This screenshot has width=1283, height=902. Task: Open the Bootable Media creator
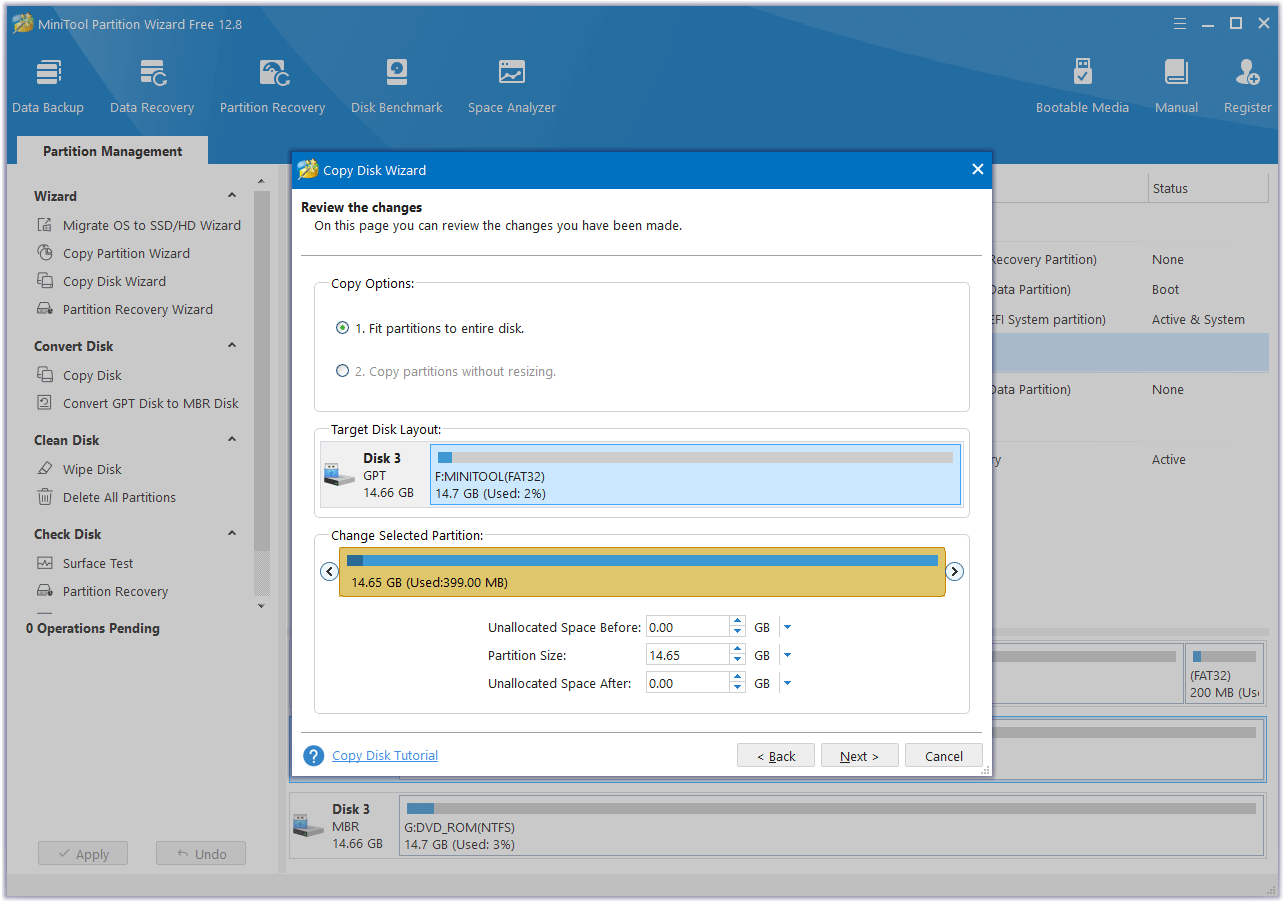pyautogui.click(x=1082, y=84)
